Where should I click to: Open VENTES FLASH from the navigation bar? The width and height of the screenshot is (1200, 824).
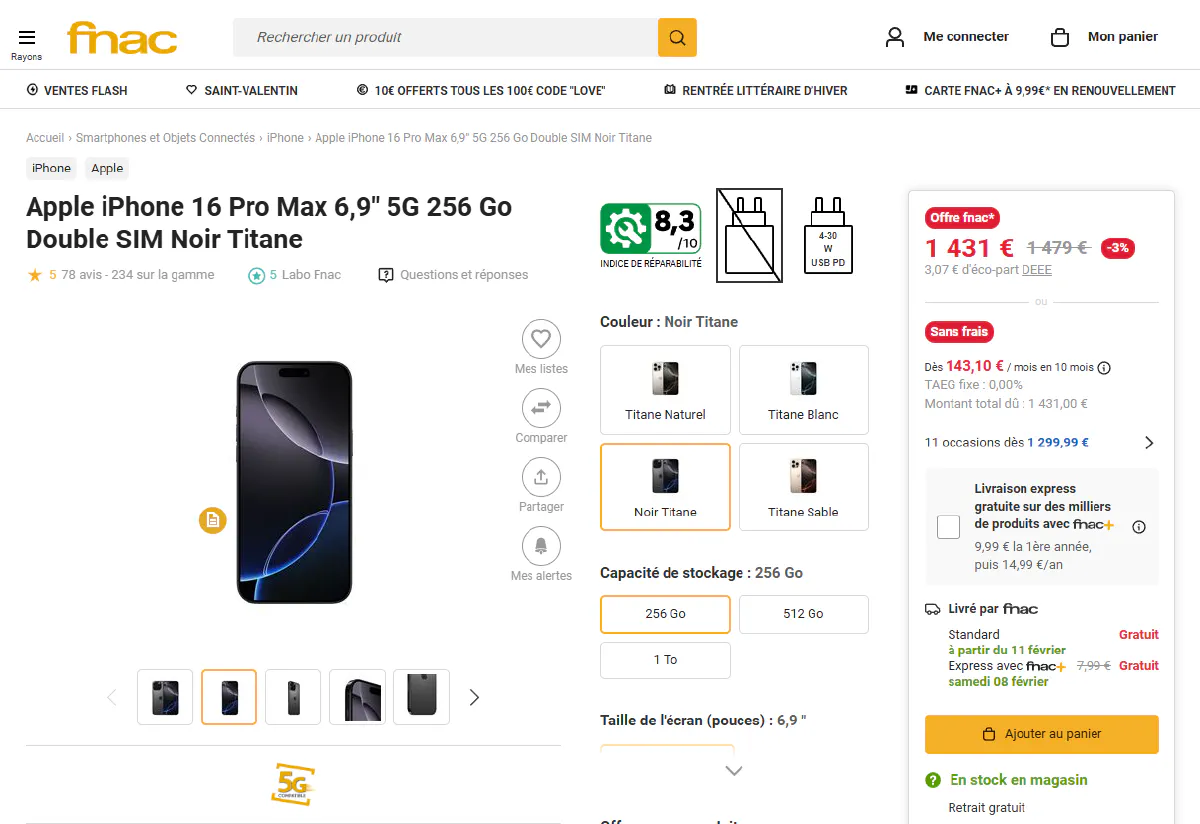coord(77,90)
